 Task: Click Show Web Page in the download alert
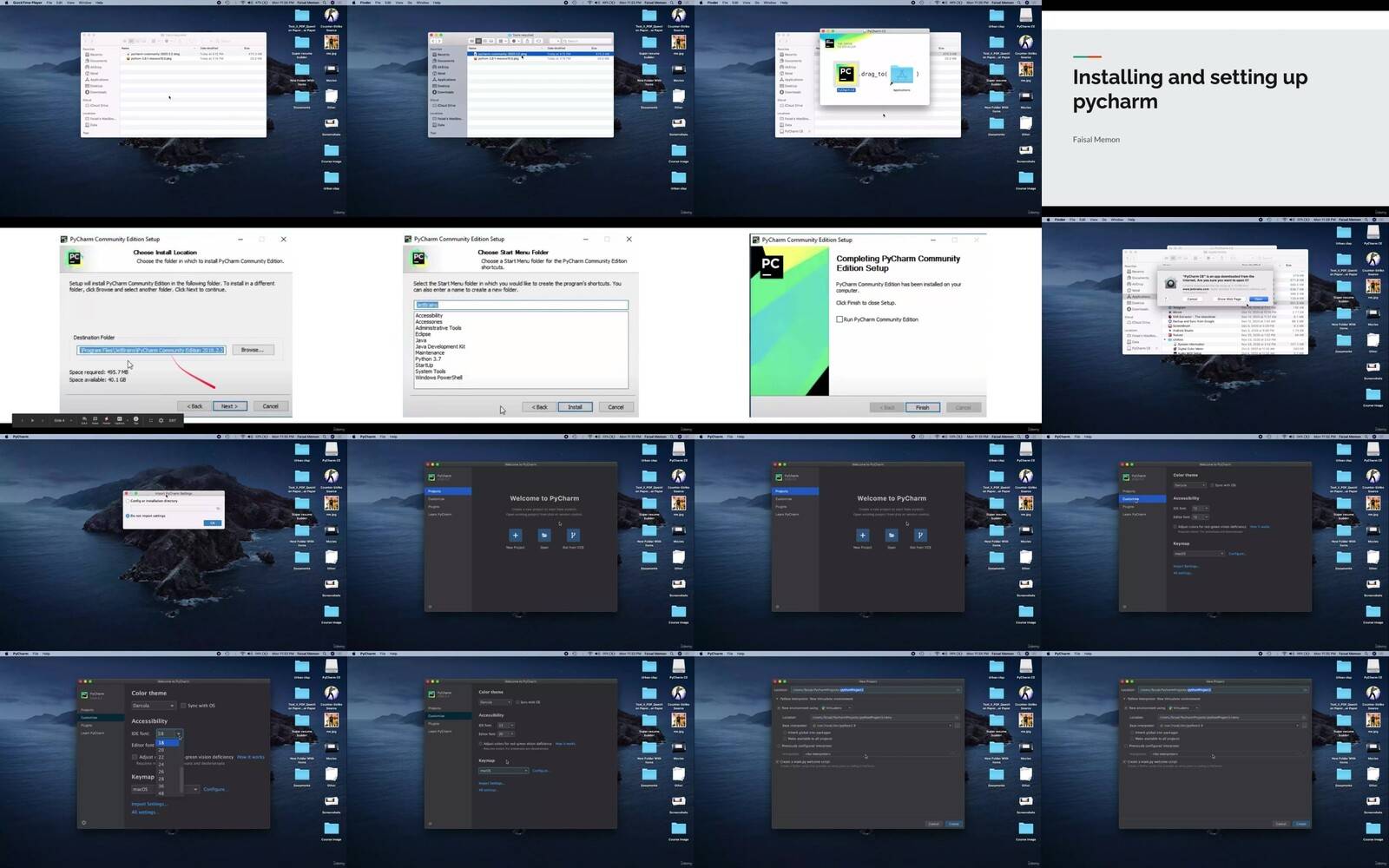tap(1229, 299)
